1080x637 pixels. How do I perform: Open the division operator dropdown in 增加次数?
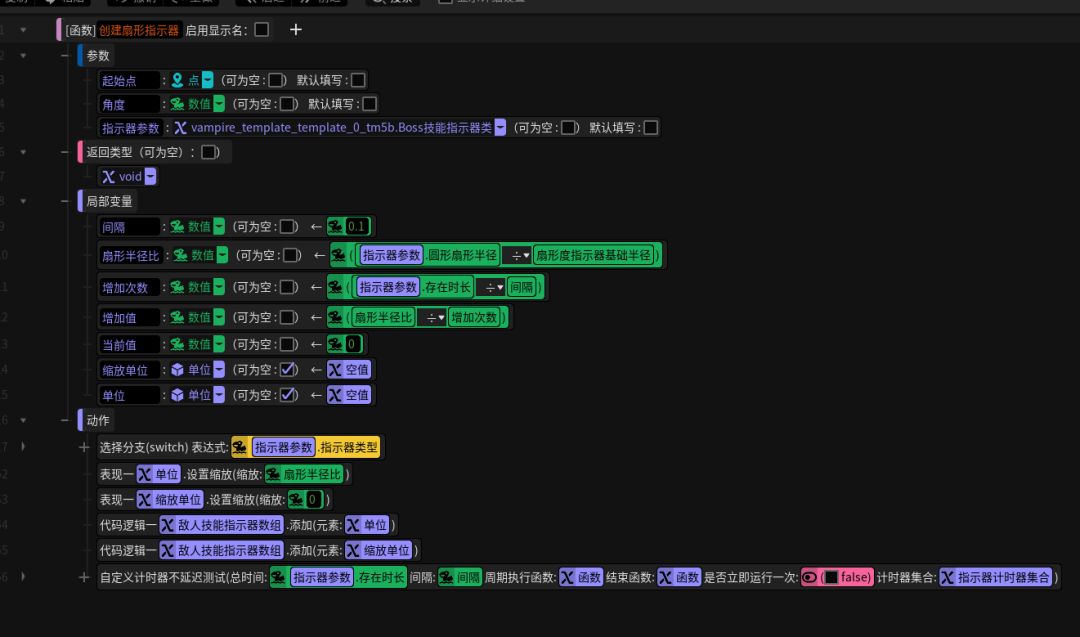point(491,287)
